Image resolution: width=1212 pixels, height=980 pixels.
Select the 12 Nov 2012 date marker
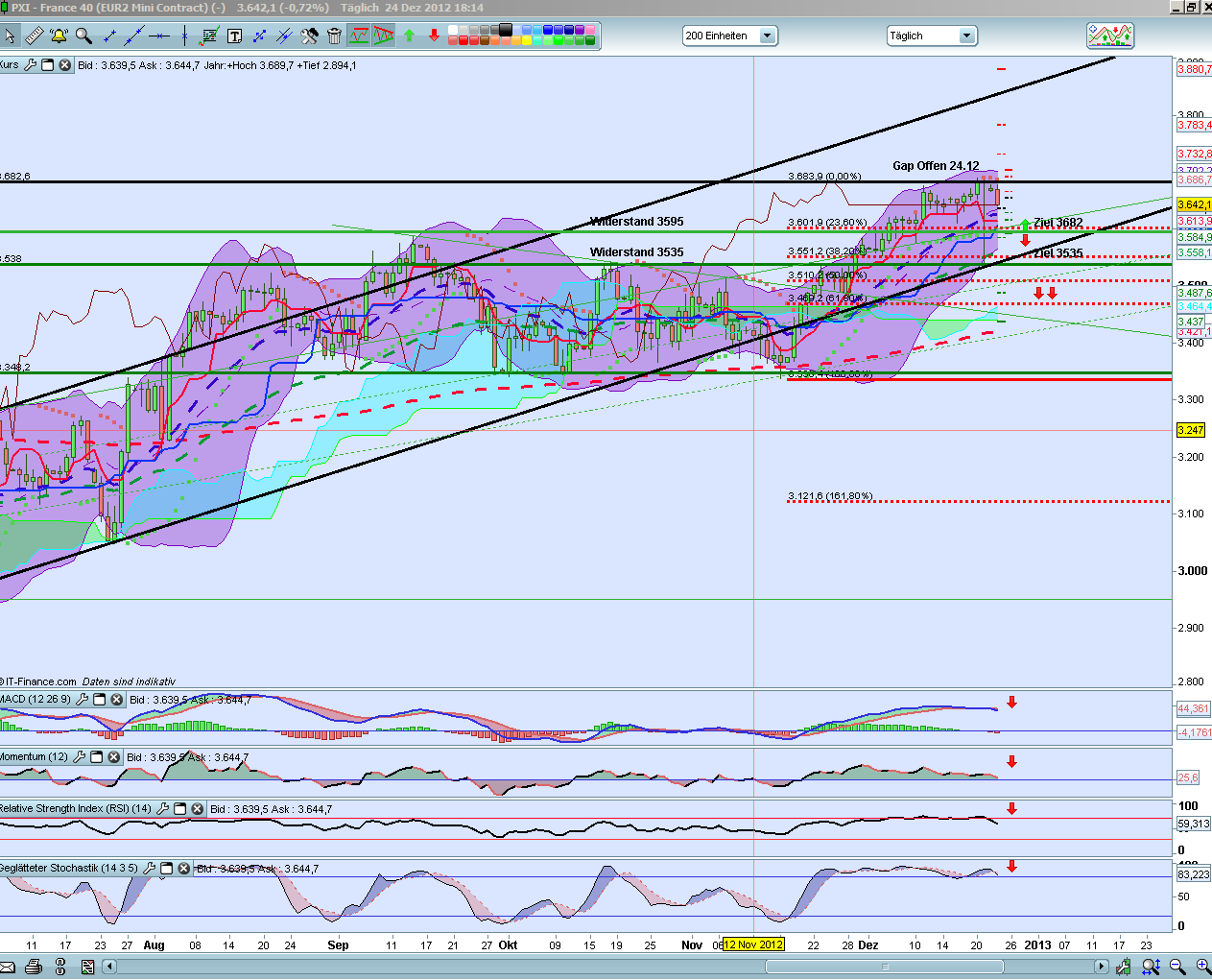[x=753, y=944]
